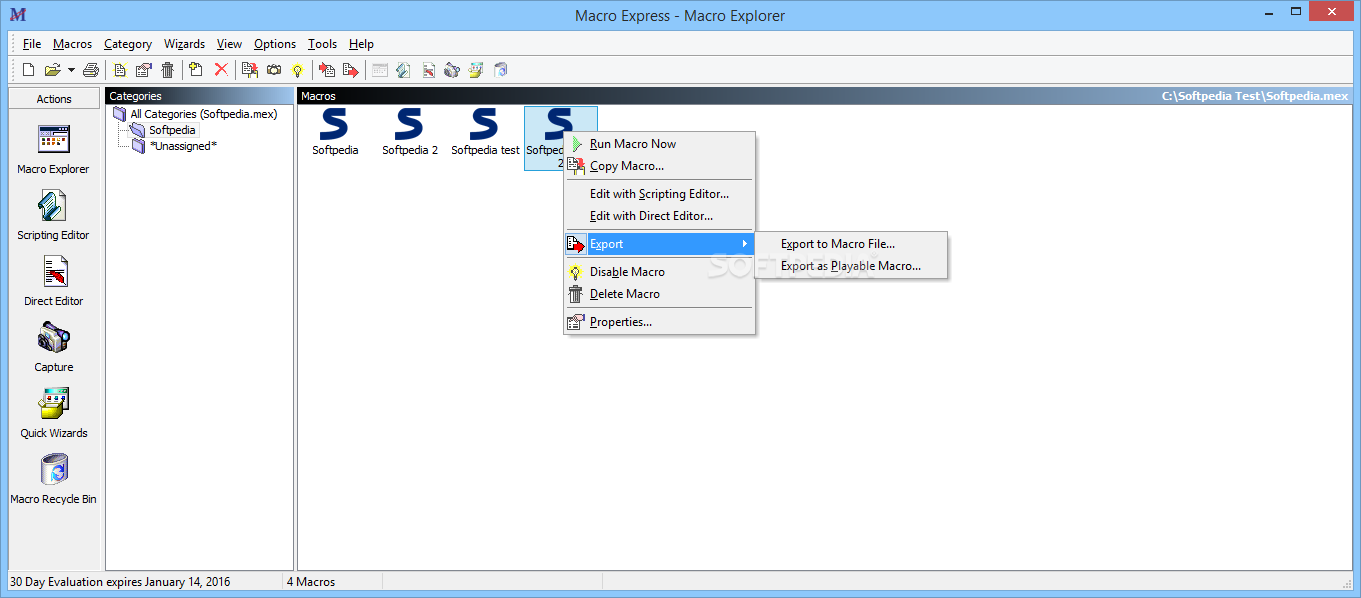The height and width of the screenshot is (598, 1361).
Task: Choose Properties... from context menu
Action: [x=659, y=322]
